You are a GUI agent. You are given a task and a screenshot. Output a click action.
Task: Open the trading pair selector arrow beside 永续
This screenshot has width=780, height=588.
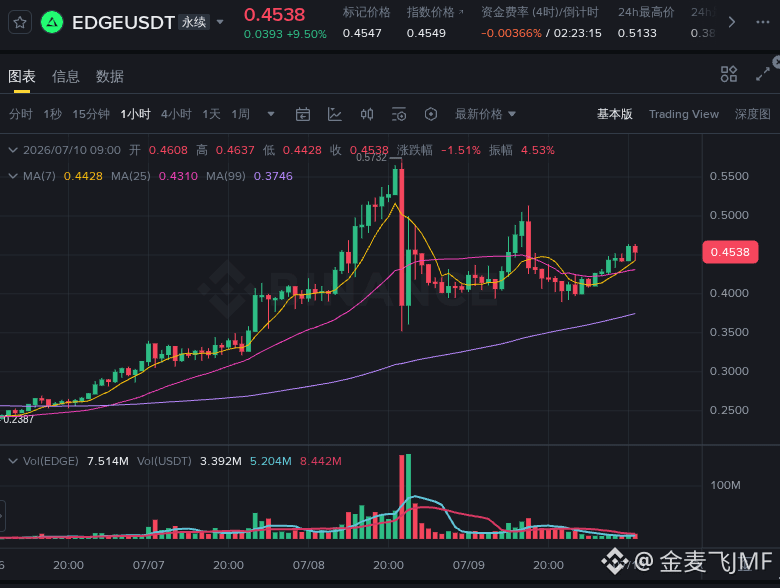point(220,22)
